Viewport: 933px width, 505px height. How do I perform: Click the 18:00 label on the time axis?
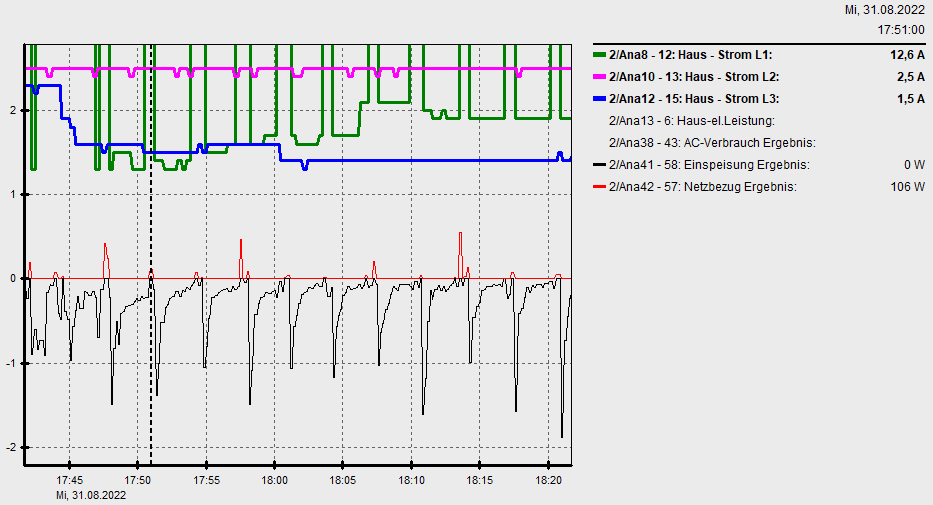[274, 480]
